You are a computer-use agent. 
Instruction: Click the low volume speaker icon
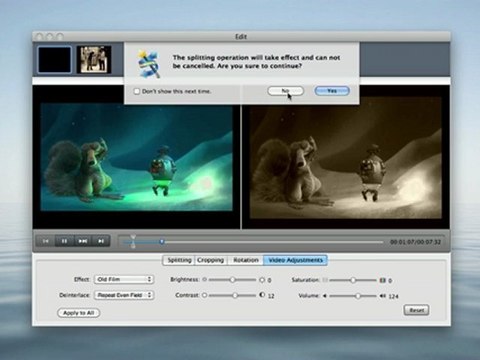pyautogui.click(x=324, y=296)
